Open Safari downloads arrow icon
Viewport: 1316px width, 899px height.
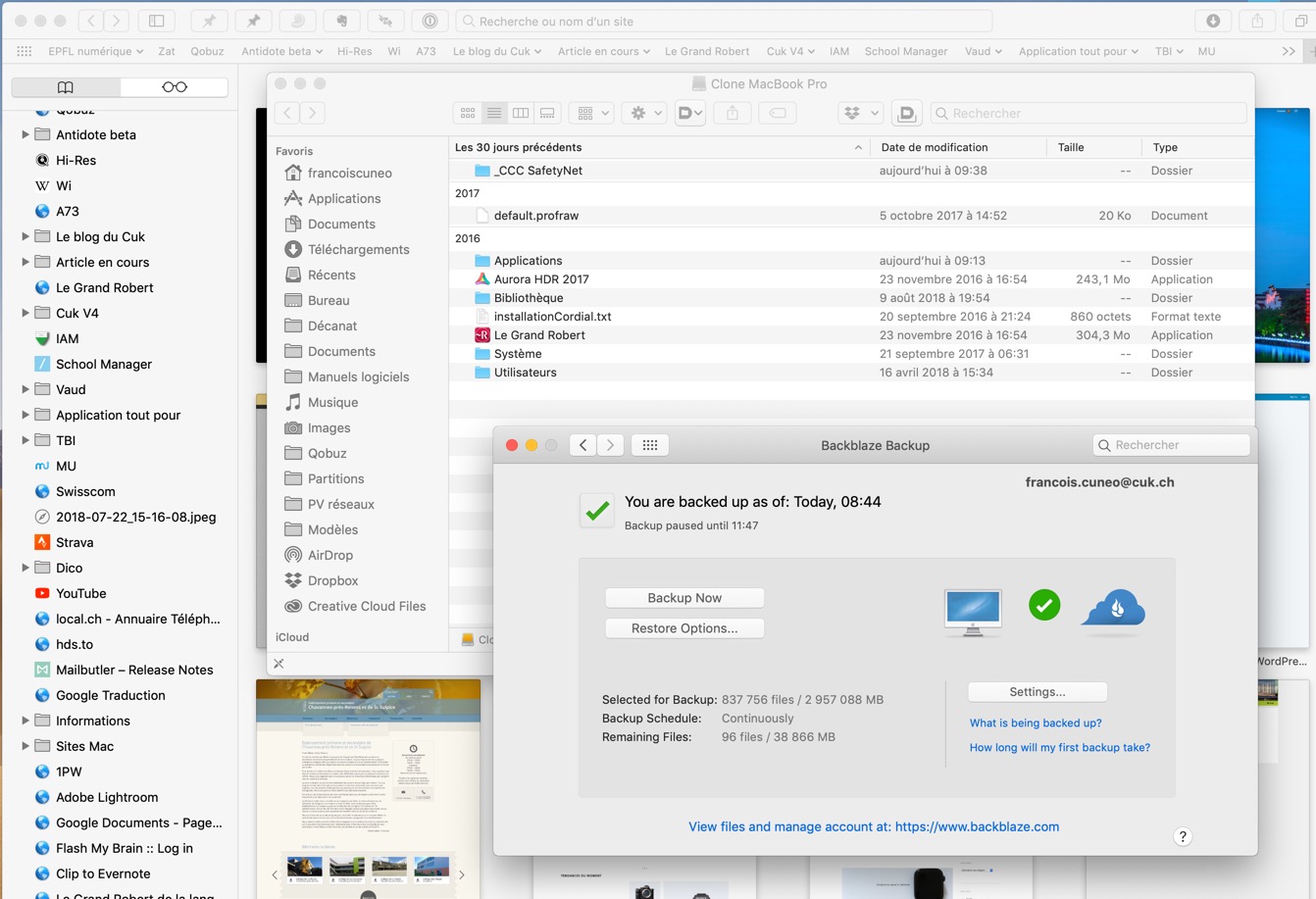point(1213,21)
